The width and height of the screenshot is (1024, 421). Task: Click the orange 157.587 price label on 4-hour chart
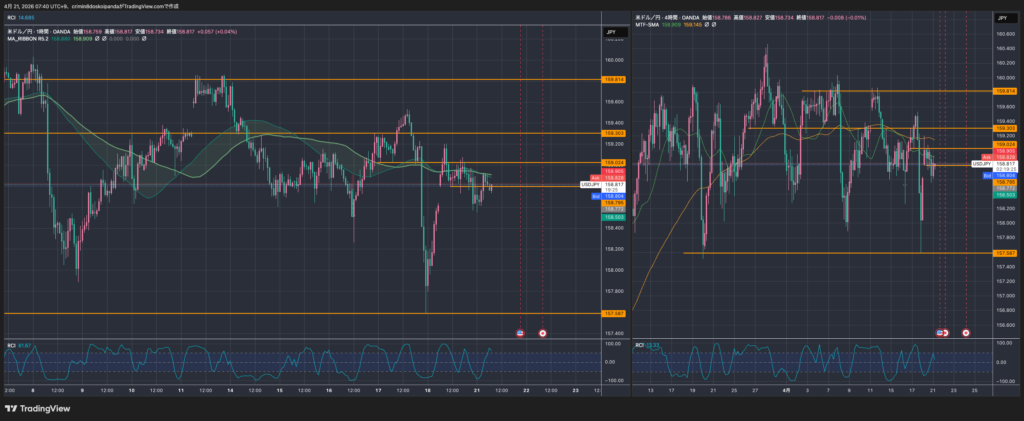point(1003,254)
